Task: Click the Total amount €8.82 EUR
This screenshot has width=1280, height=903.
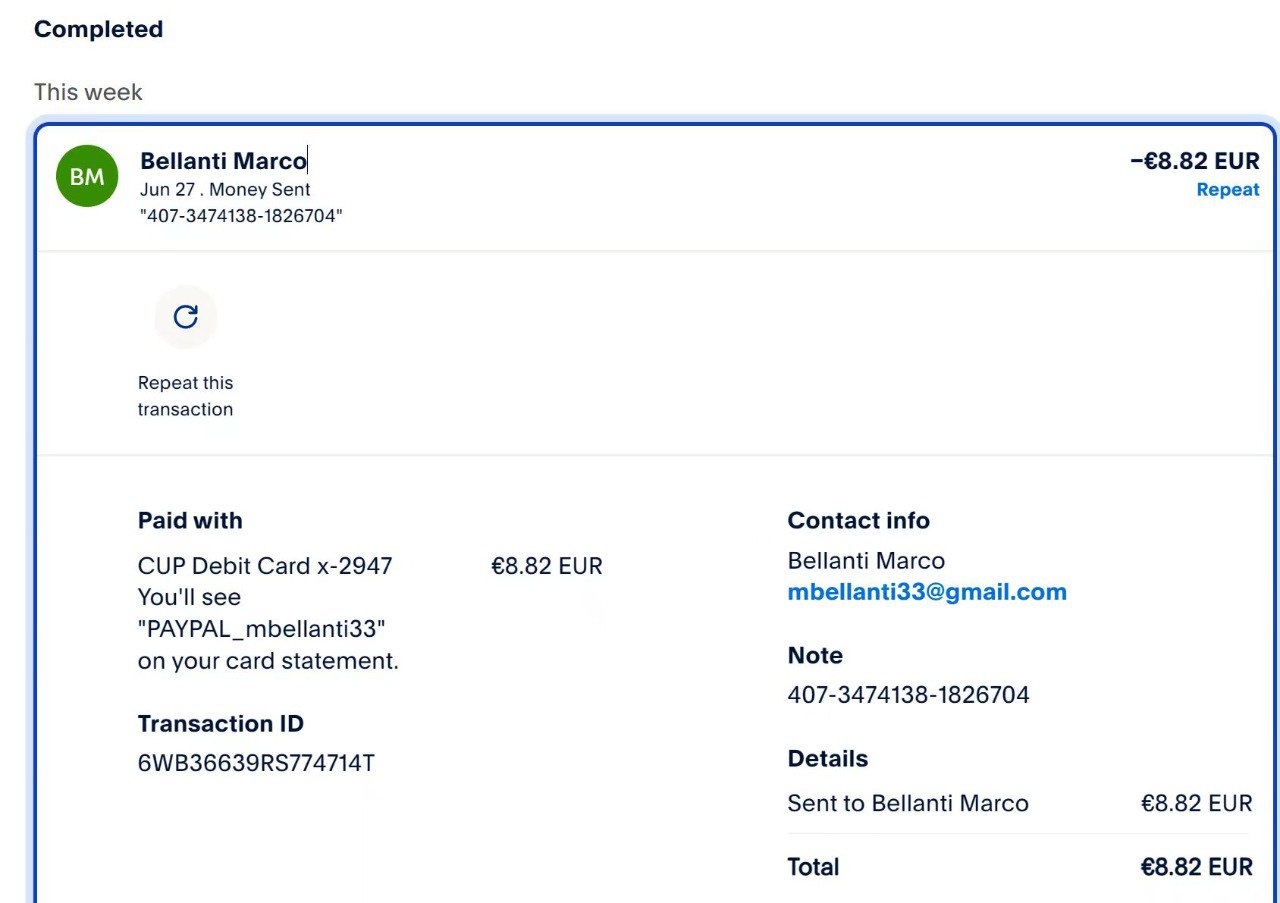Action: [x=1196, y=867]
